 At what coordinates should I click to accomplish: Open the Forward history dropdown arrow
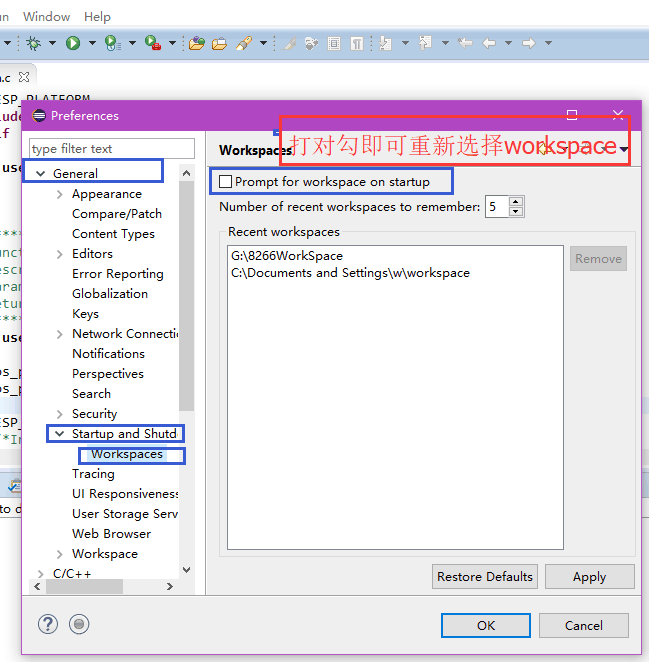tap(548, 43)
